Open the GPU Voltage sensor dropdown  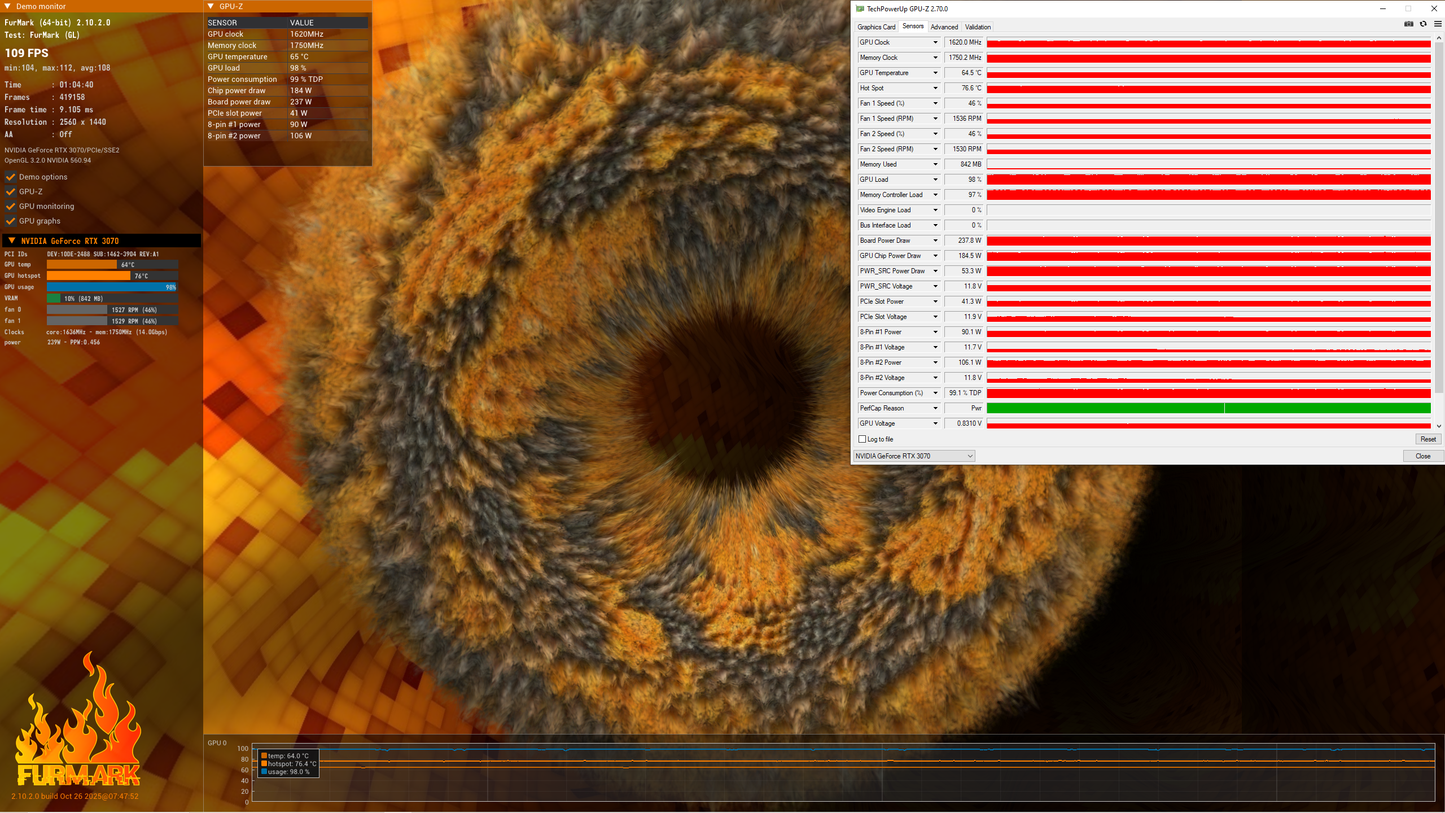pos(935,423)
